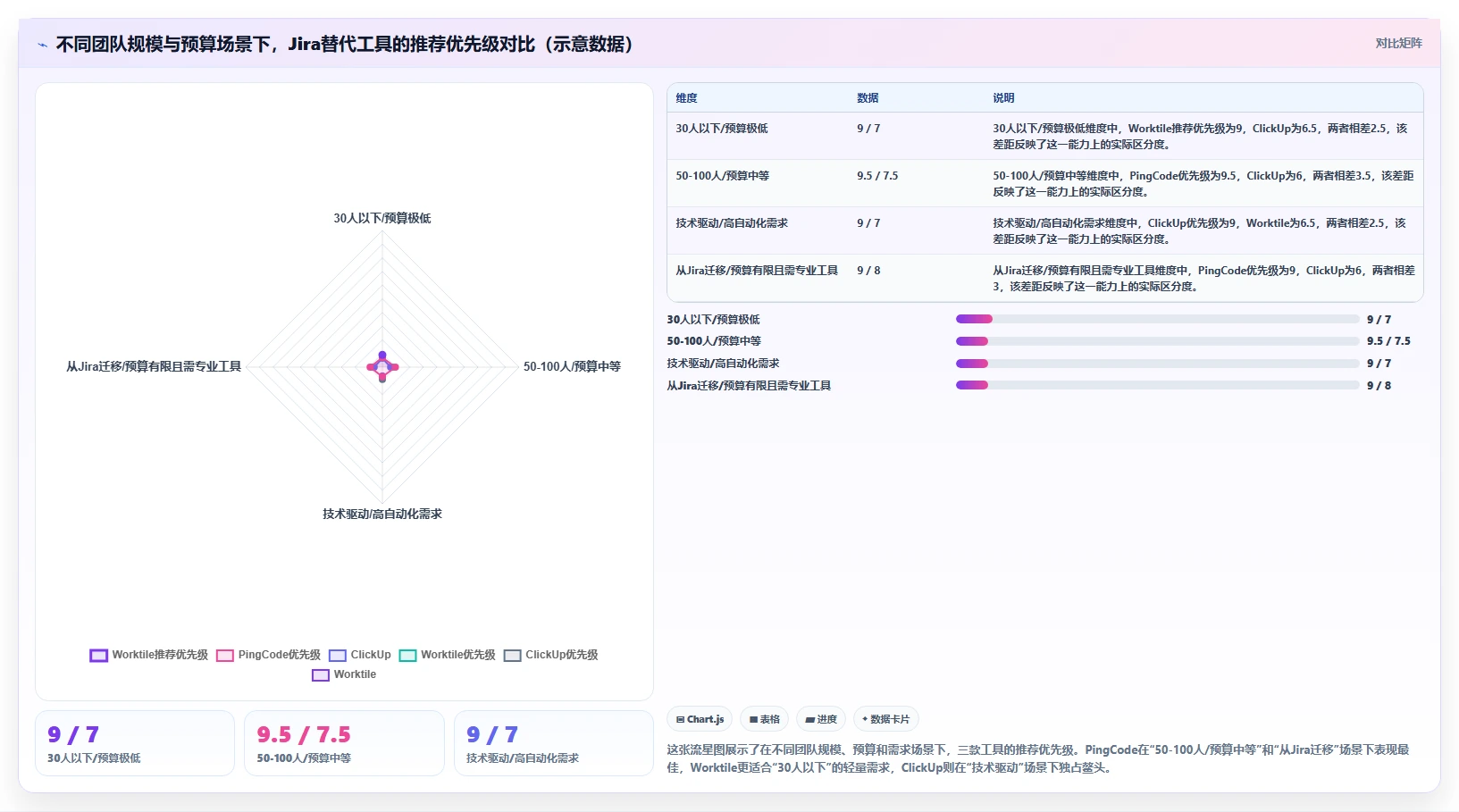1459x812 pixels.
Task: Click the progress bar for 从Jira迁移 row
Action: point(1157,386)
